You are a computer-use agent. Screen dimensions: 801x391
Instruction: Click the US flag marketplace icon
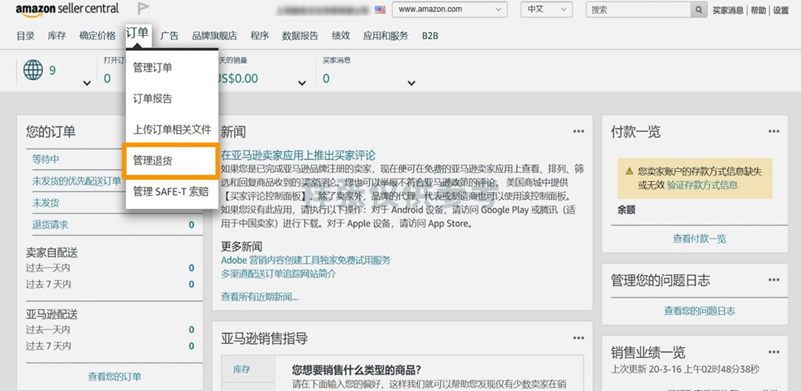tap(380, 9)
